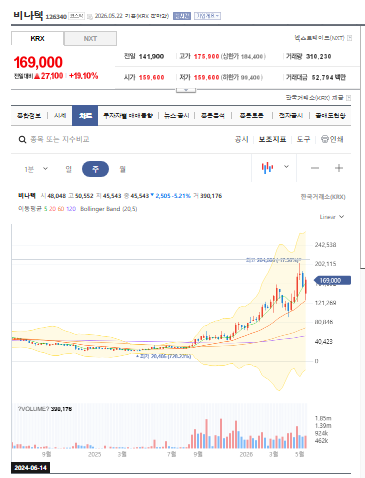
Task: Click the 이동평균 120 indicator label
Action: [x=71, y=209]
